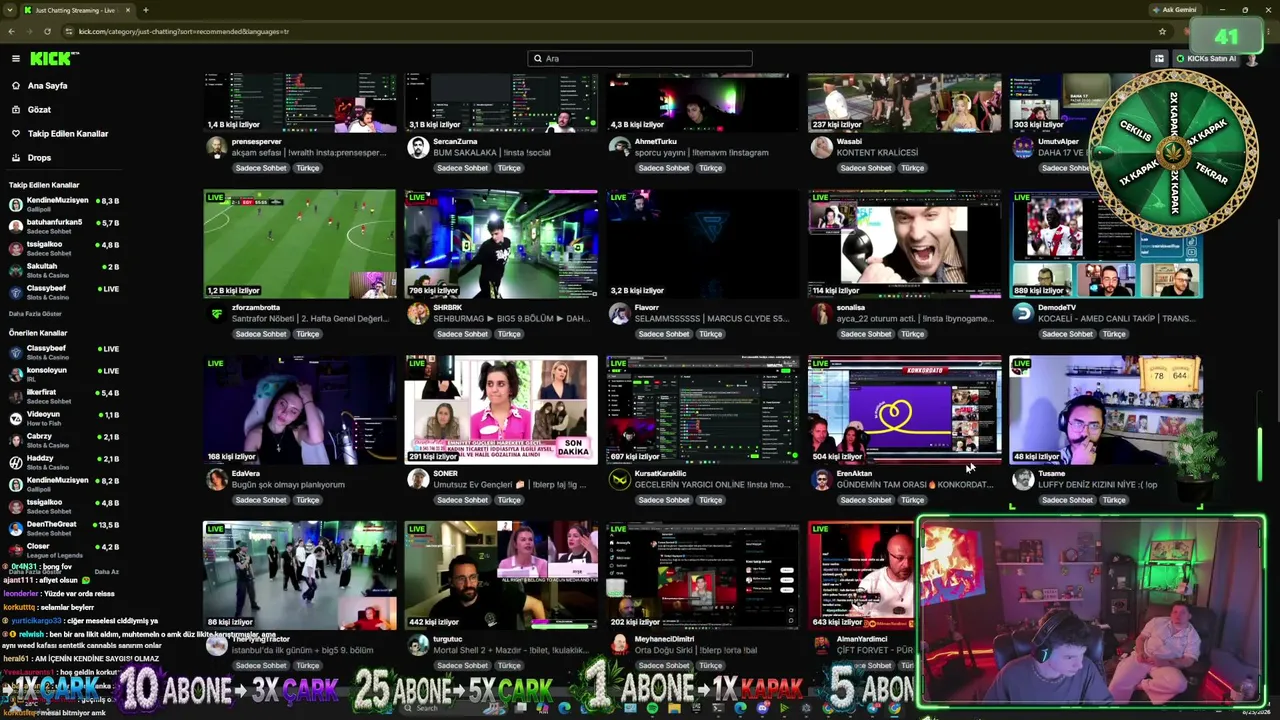Image resolution: width=1280 pixels, height=720 pixels.
Task: View site information icon in address bar
Action: (x=68, y=31)
